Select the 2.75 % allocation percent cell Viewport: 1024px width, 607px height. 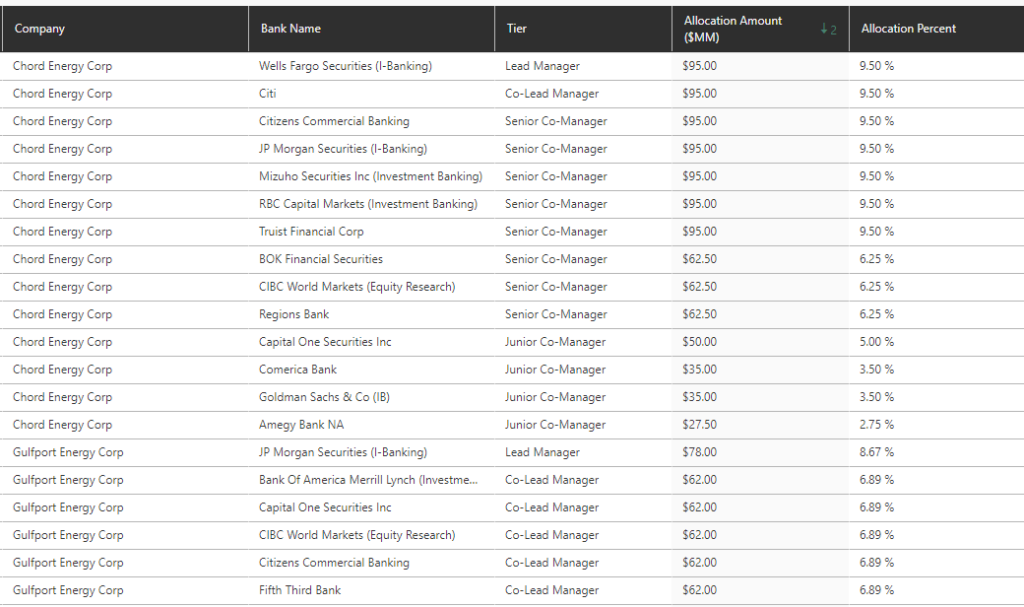tap(877, 425)
